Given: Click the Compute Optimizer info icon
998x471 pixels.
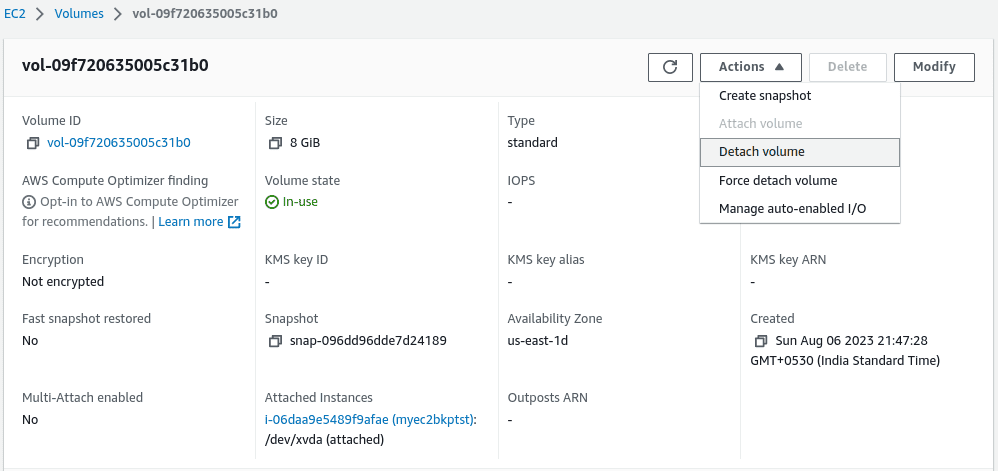Looking at the screenshot, I should [x=29, y=202].
